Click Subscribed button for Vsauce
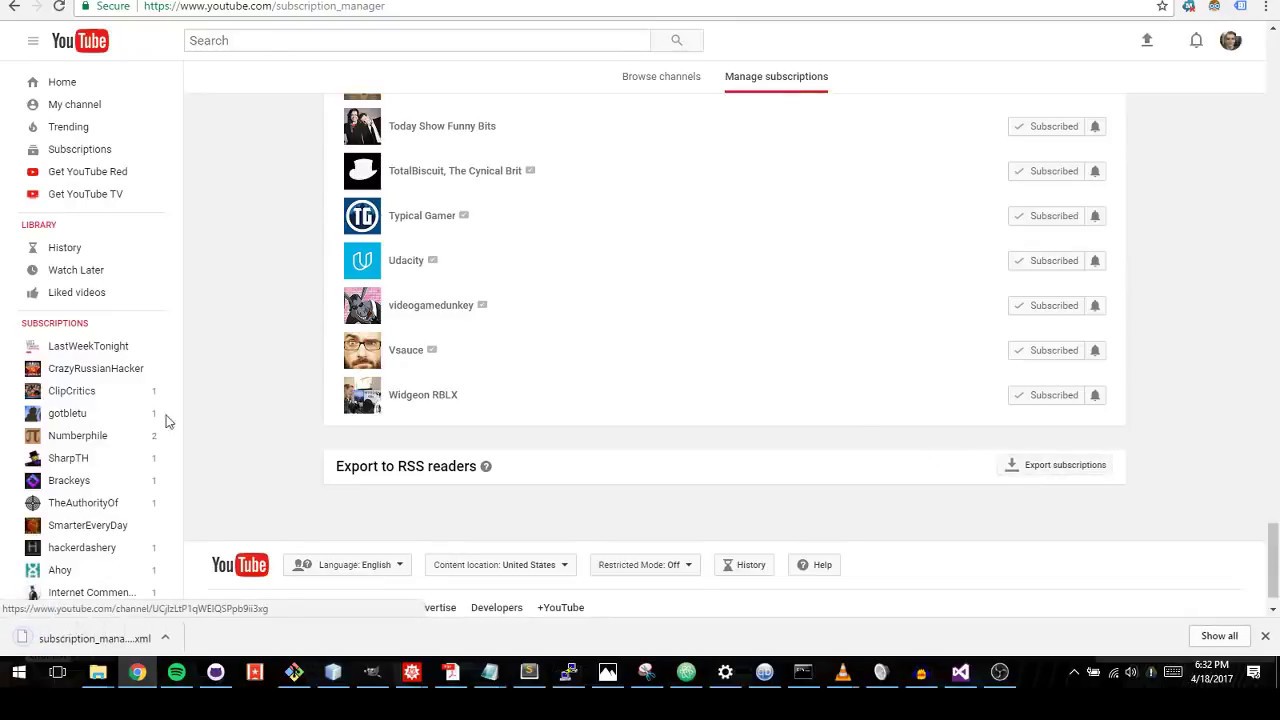This screenshot has width=1280, height=720. [1046, 350]
